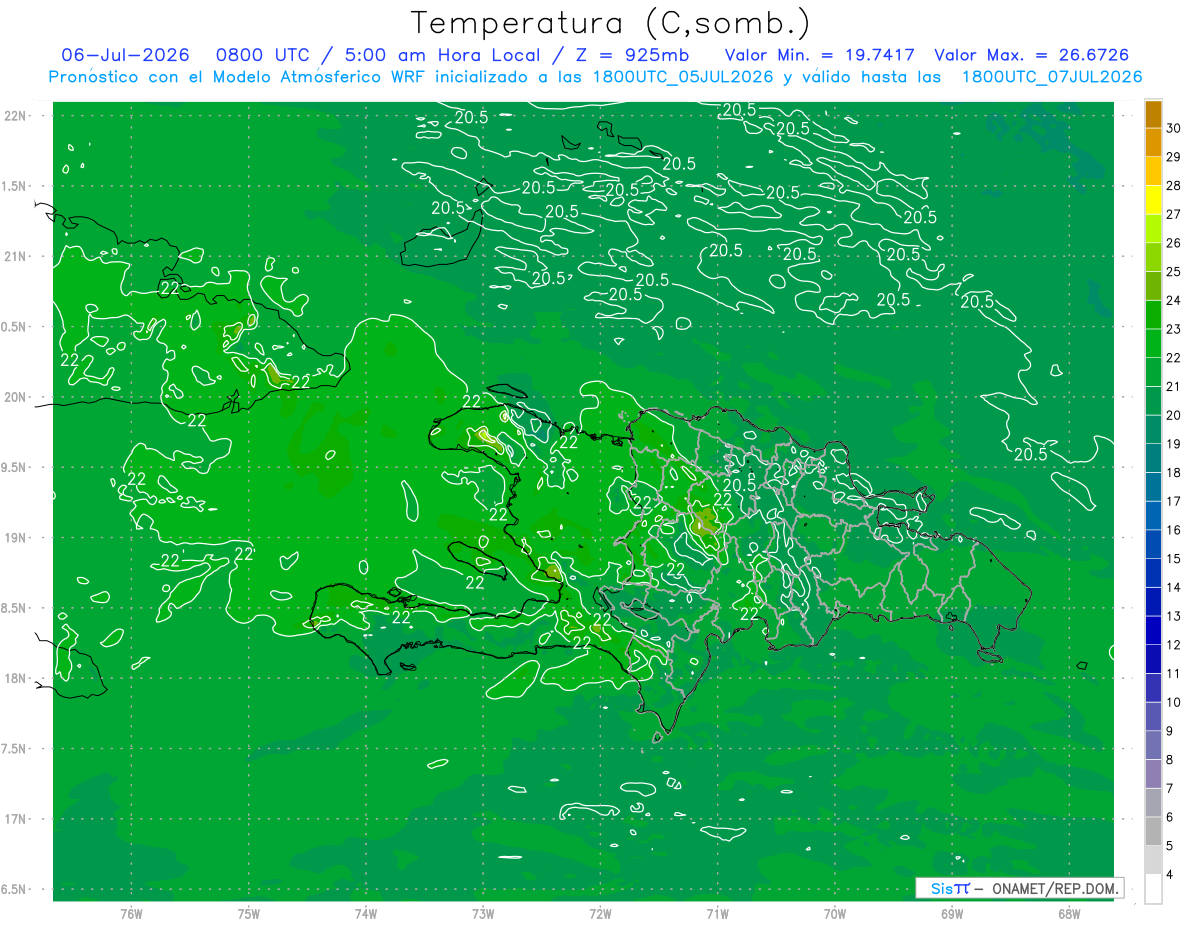
Task: Click the '24' value on color scale
Action: pyautogui.click(x=1174, y=300)
